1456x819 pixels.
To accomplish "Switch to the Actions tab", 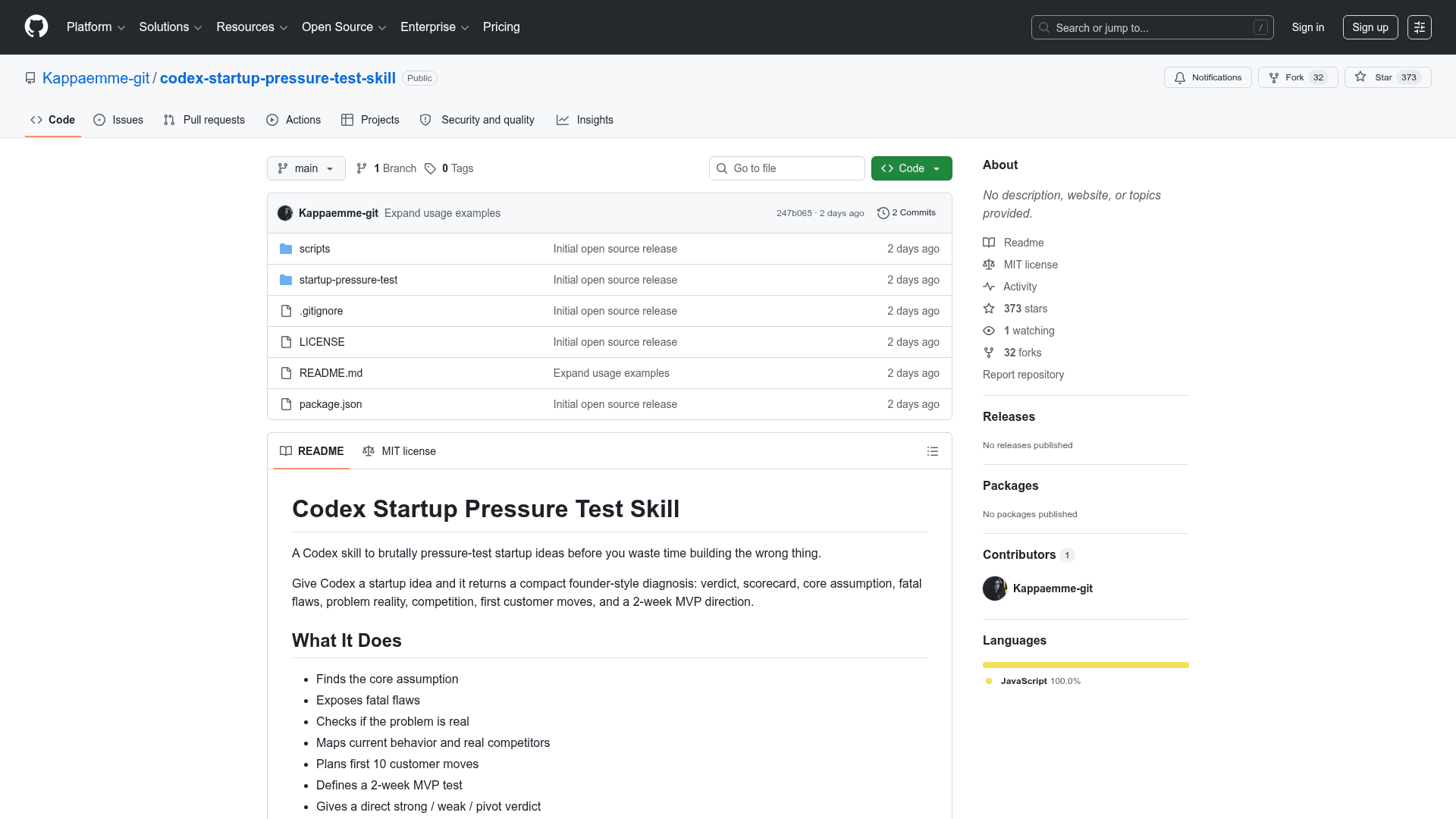I will [x=293, y=120].
